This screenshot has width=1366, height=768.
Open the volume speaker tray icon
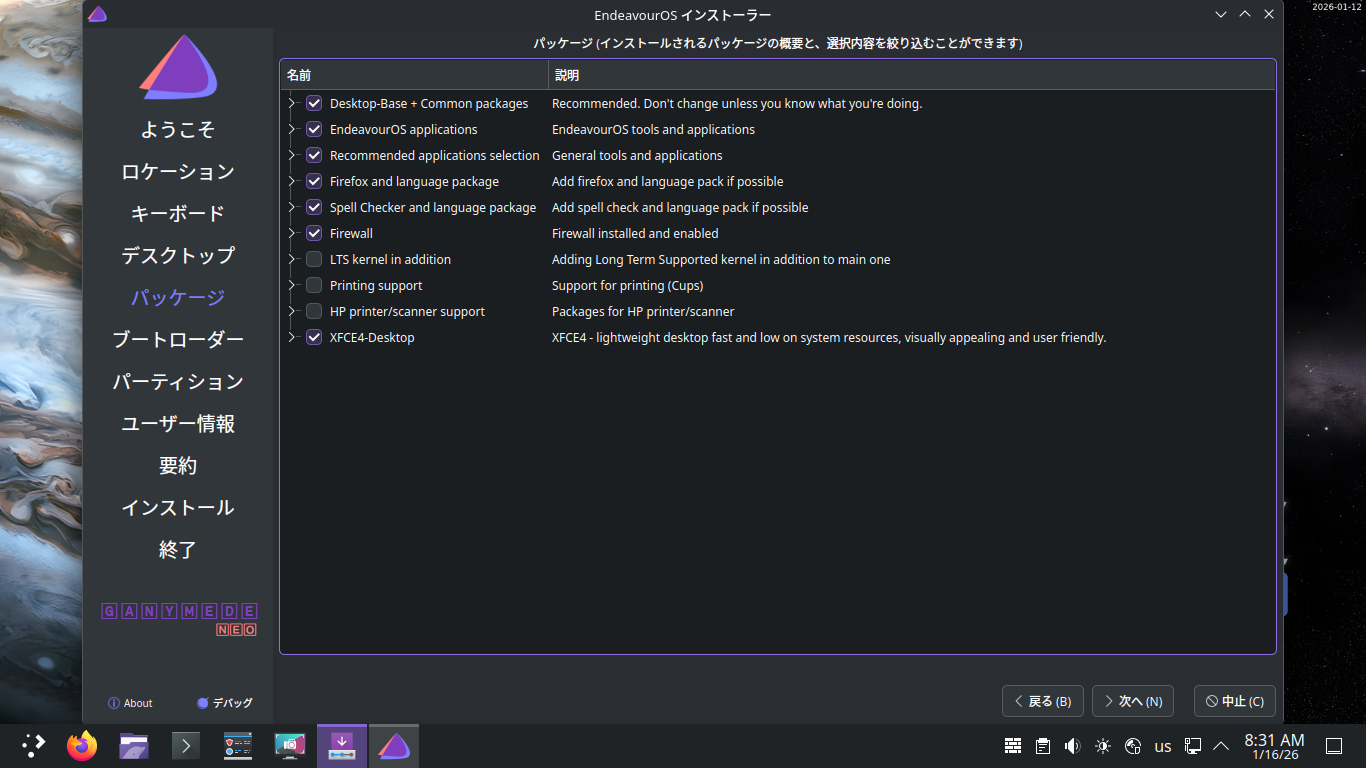(x=1073, y=746)
